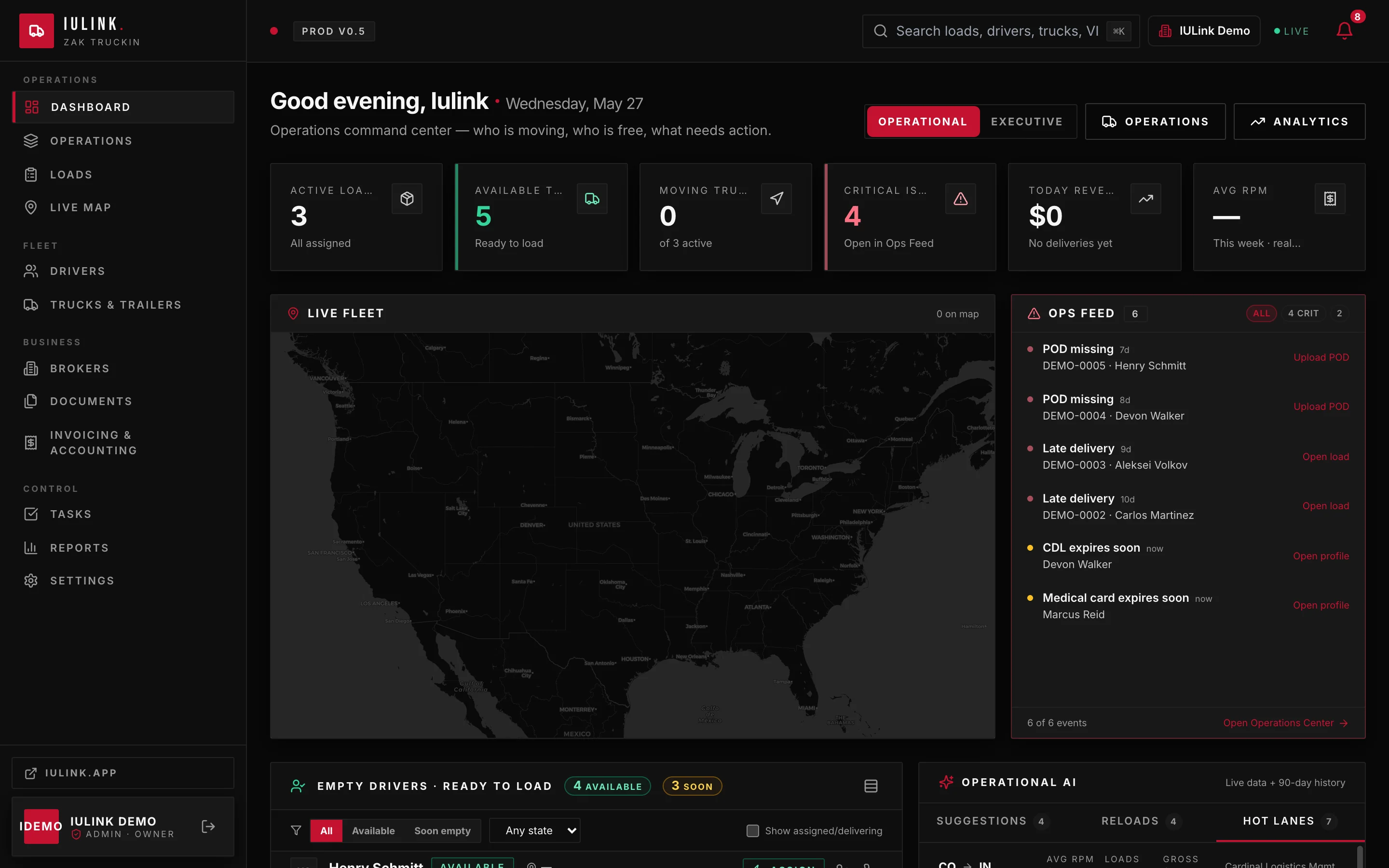Viewport: 1389px width, 868px height.
Task: Click the Today Revenue trend icon
Action: 1145,199
